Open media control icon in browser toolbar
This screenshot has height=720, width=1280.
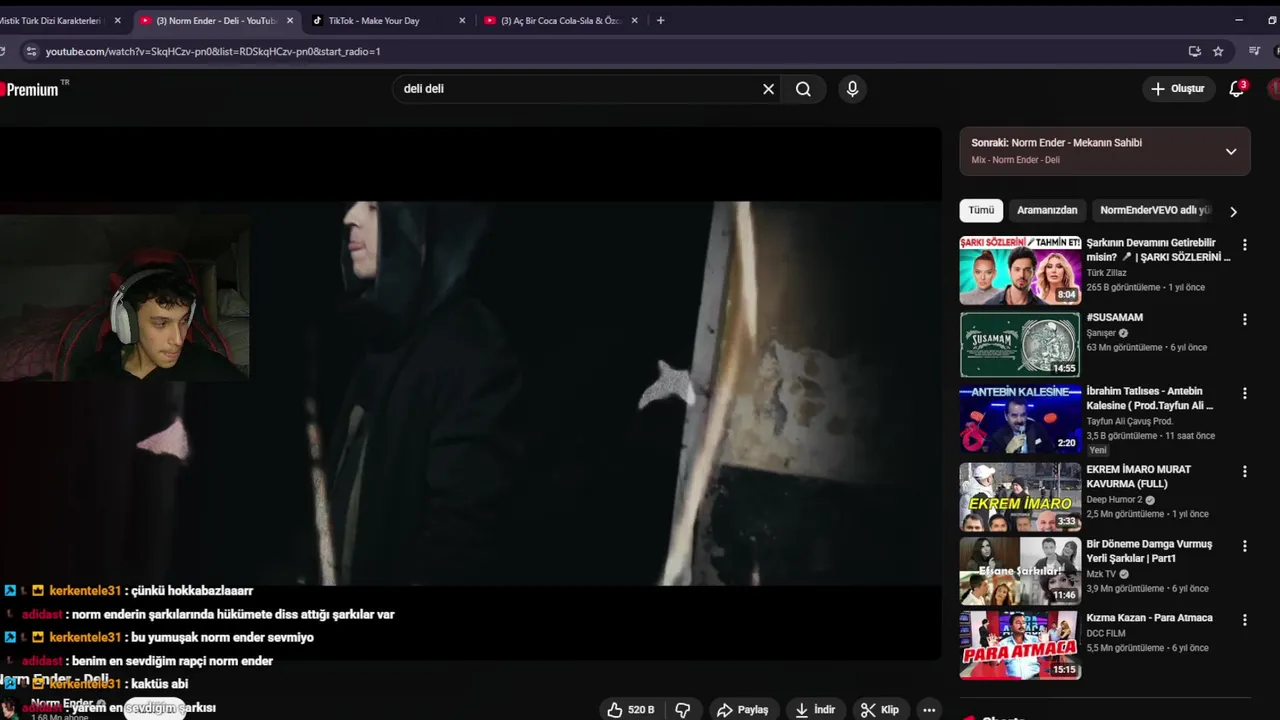coord(1255,51)
